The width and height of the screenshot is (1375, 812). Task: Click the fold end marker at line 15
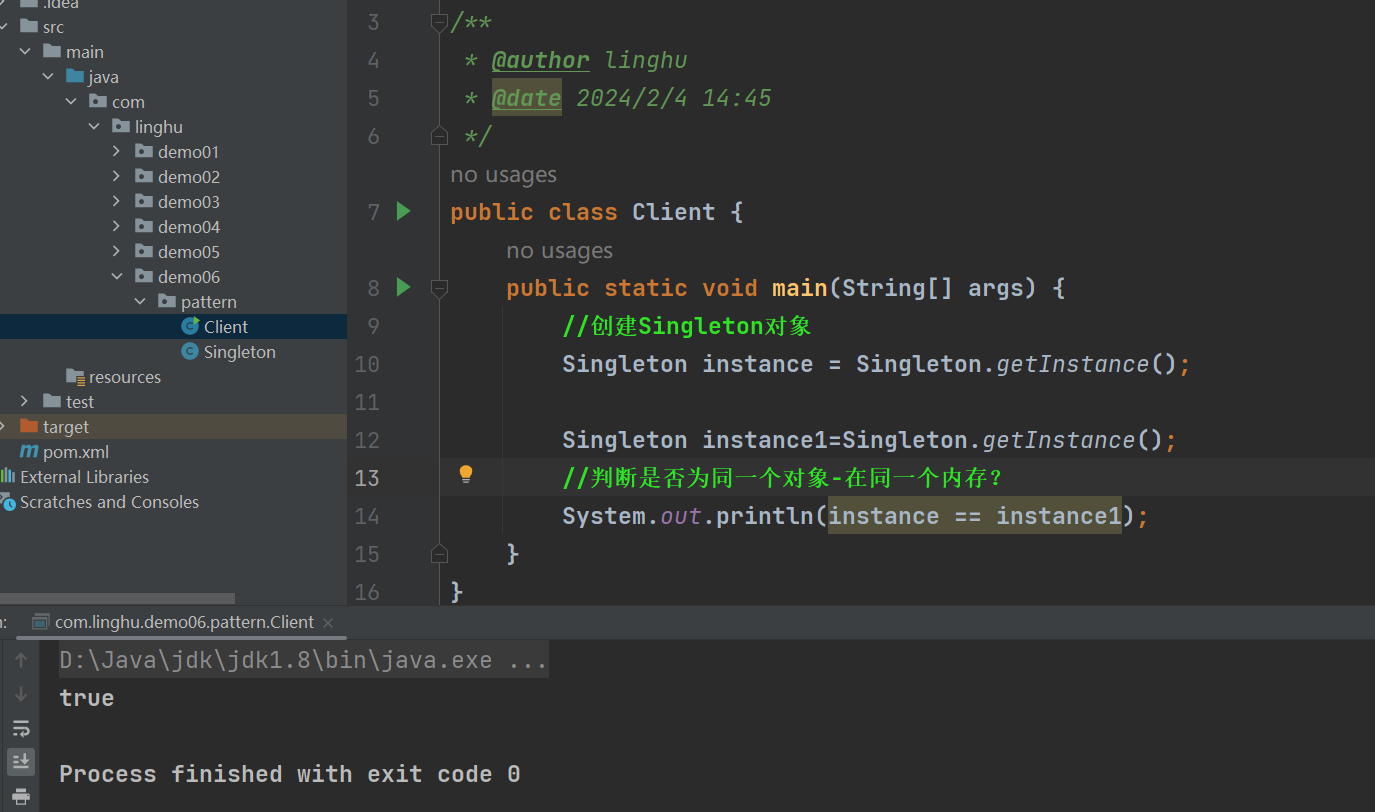(x=438, y=553)
